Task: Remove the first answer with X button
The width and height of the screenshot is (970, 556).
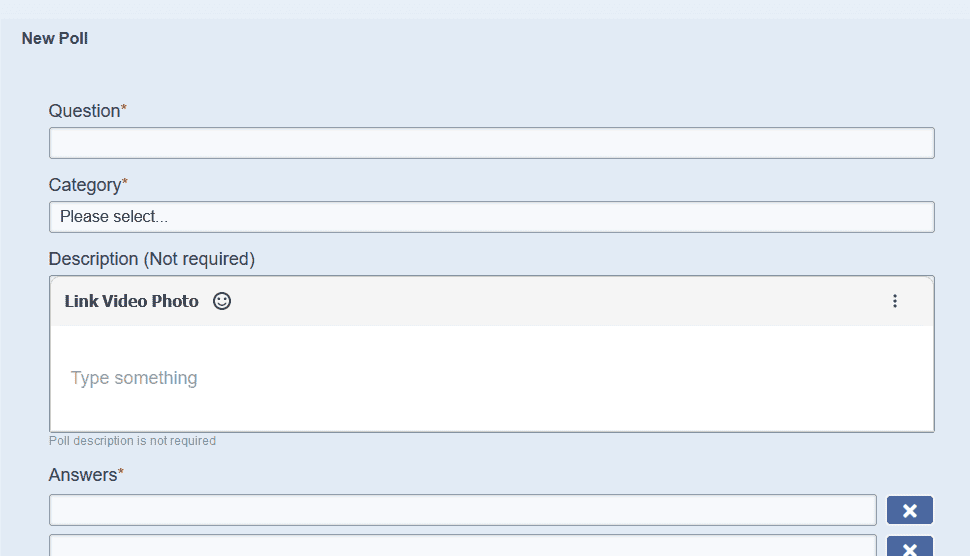Action: [909, 510]
